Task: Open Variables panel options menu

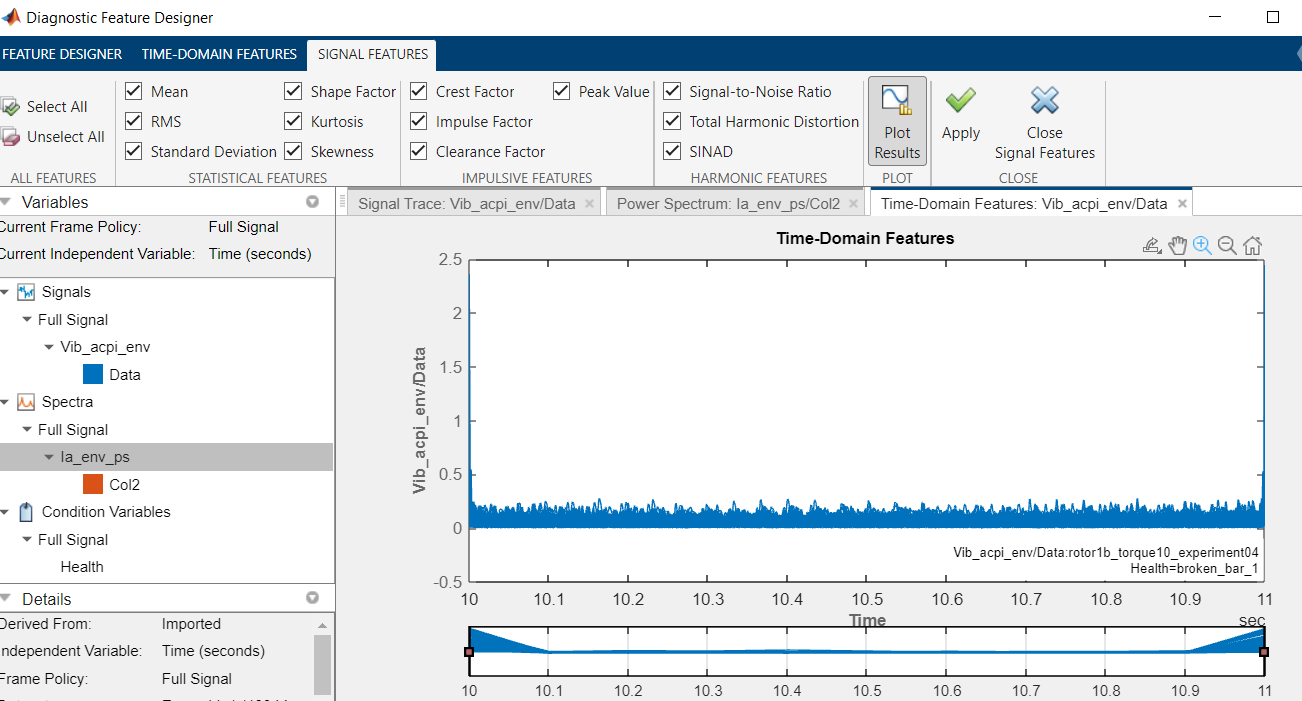Action: point(313,202)
